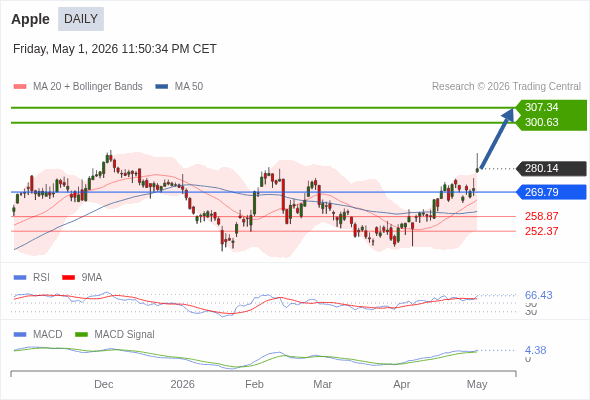Click the 252.37 support price label

coord(541,231)
